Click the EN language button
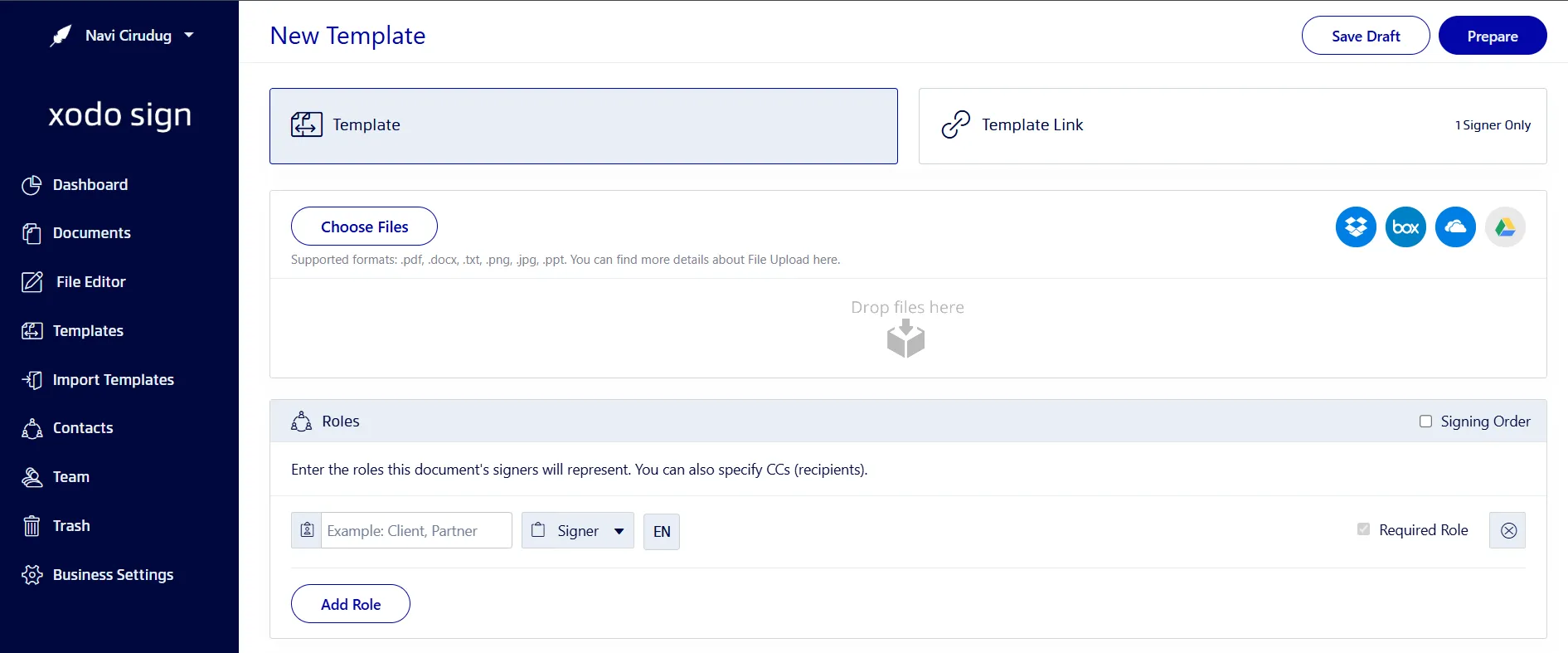Image resolution: width=1568 pixels, height=653 pixels. tap(662, 532)
